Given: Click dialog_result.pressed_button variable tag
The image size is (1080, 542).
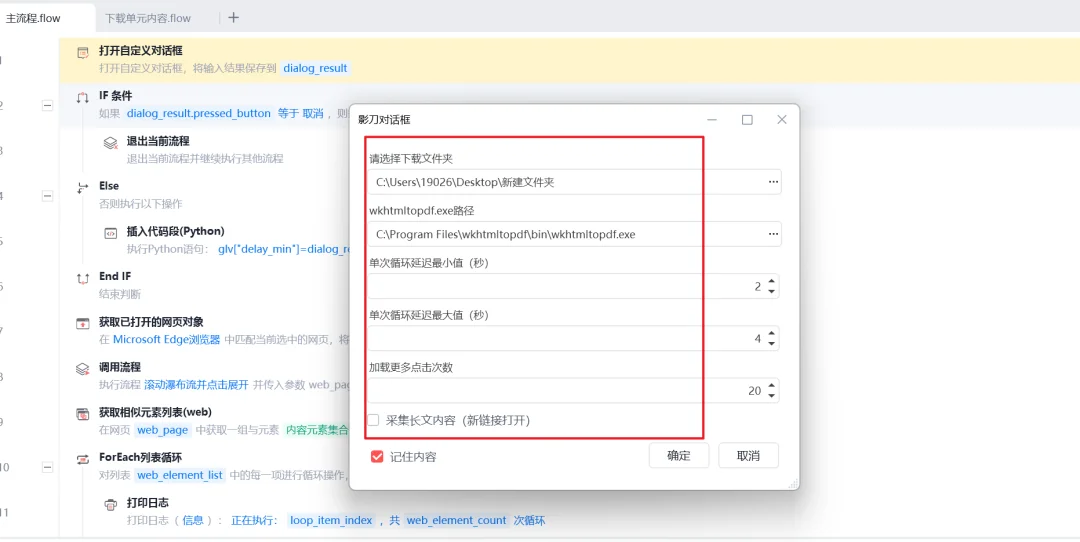Looking at the screenshot, I should coord(199,114).
